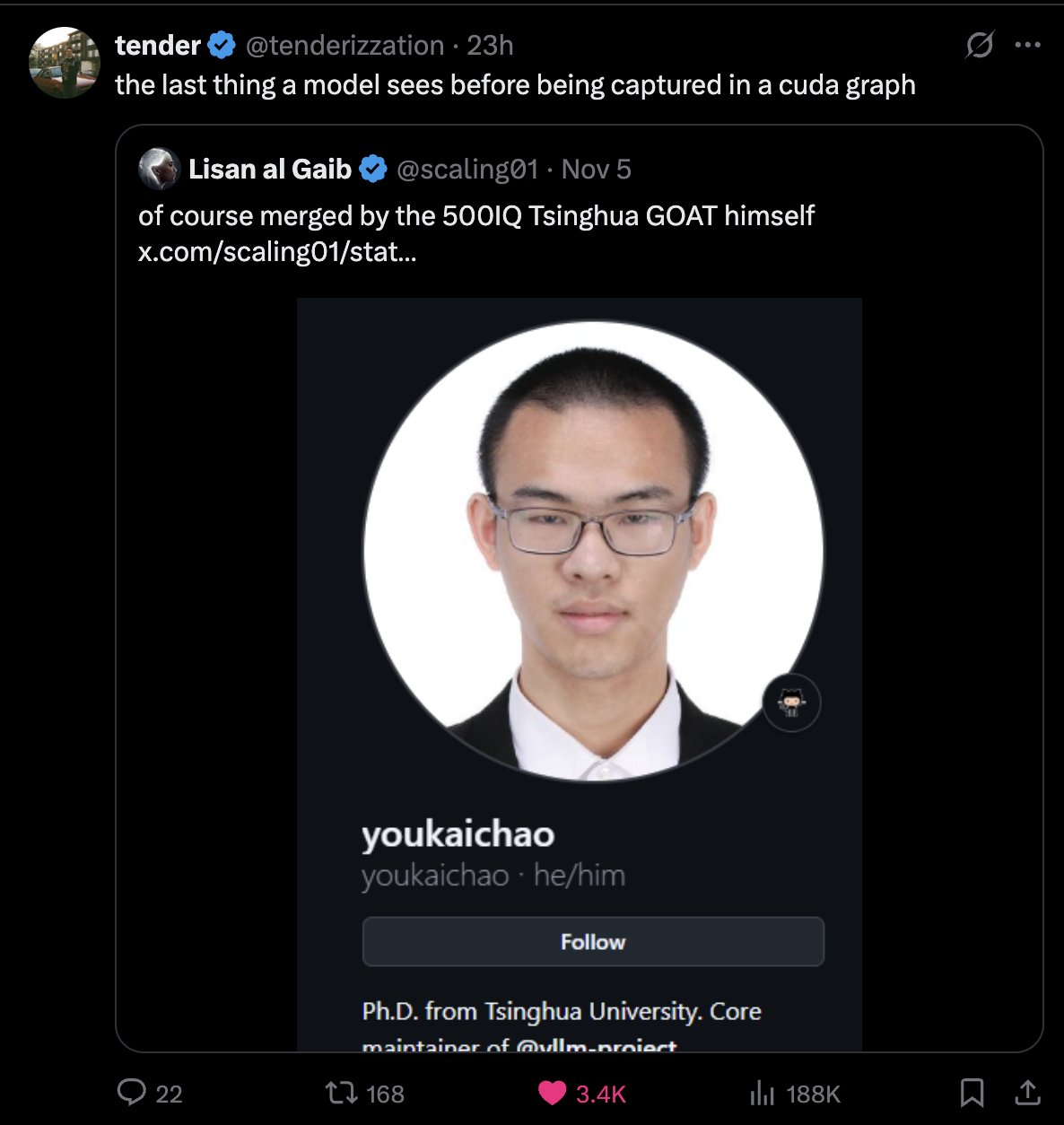Click the blue verified badge beside tender
Screen dimensions: 1064x1125
(x=222, y=45)
